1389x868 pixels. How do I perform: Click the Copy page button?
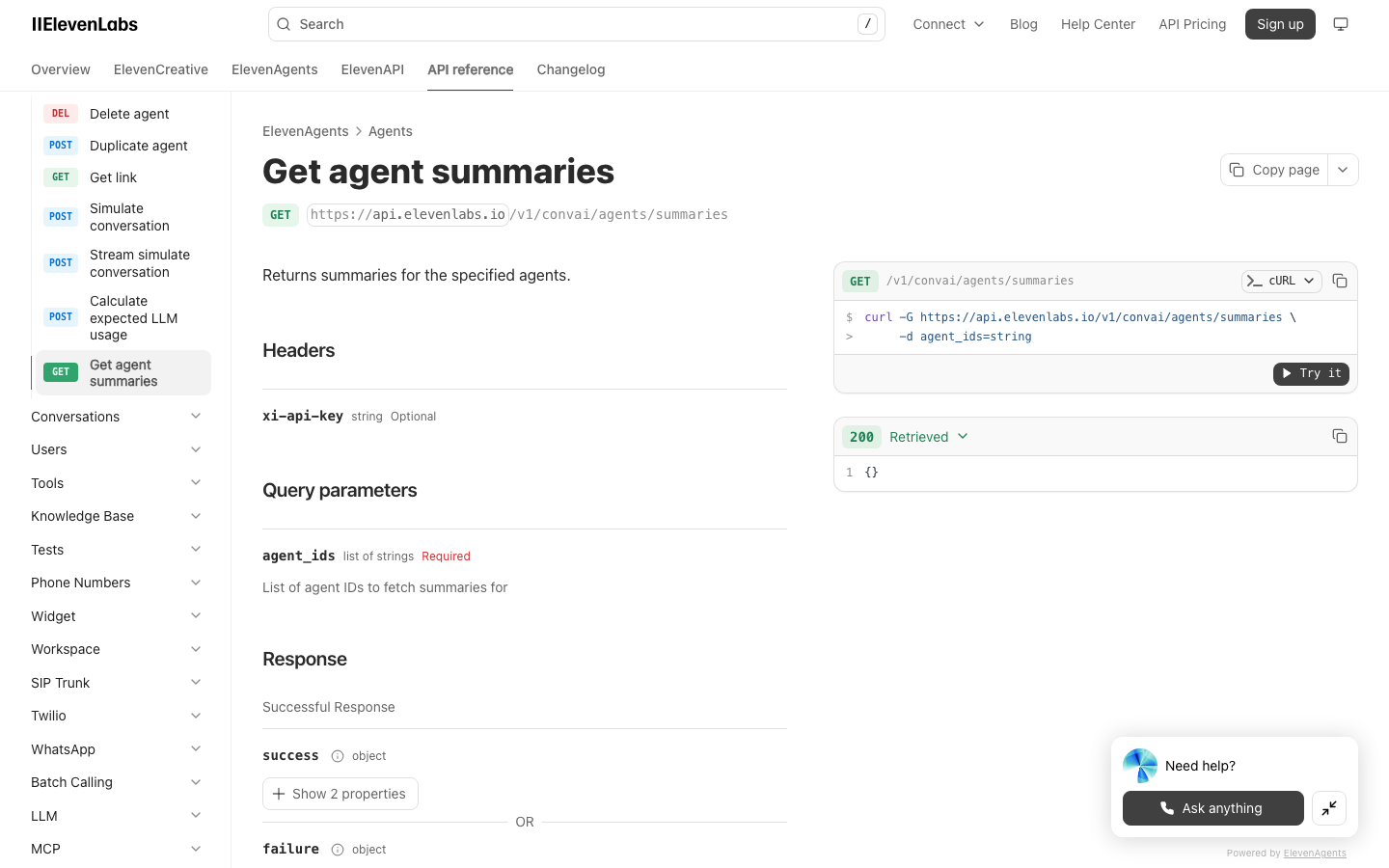coord(1274,170)
